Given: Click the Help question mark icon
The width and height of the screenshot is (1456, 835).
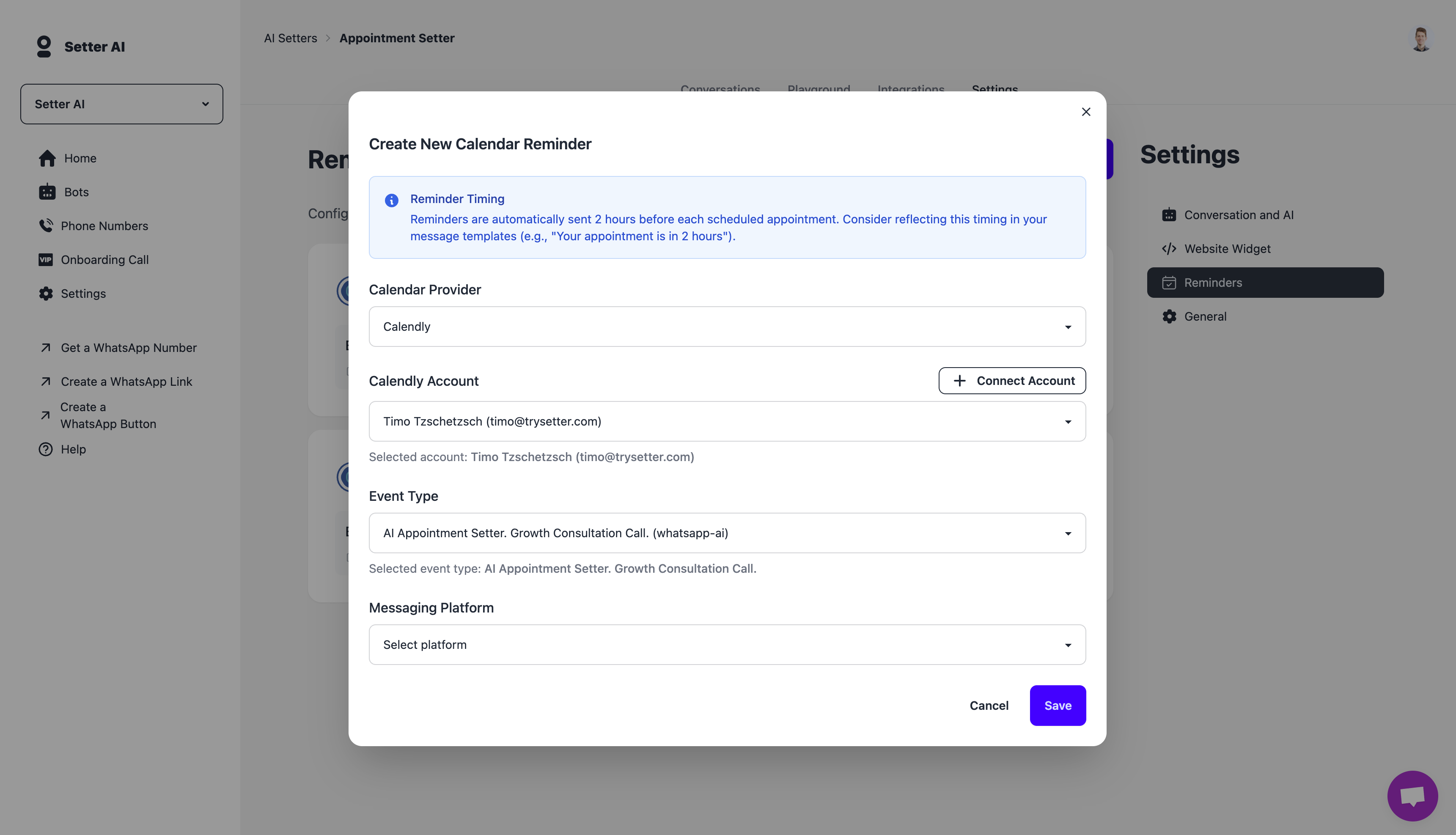Looking at the screenshot, I should tap(45, 449).
